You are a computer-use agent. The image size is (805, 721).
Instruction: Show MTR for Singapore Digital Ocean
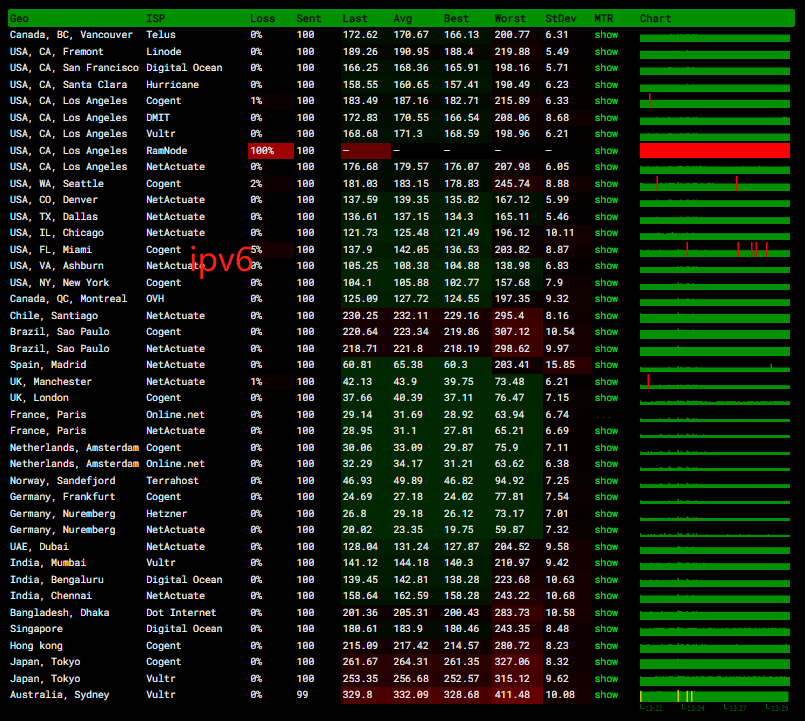606,629
